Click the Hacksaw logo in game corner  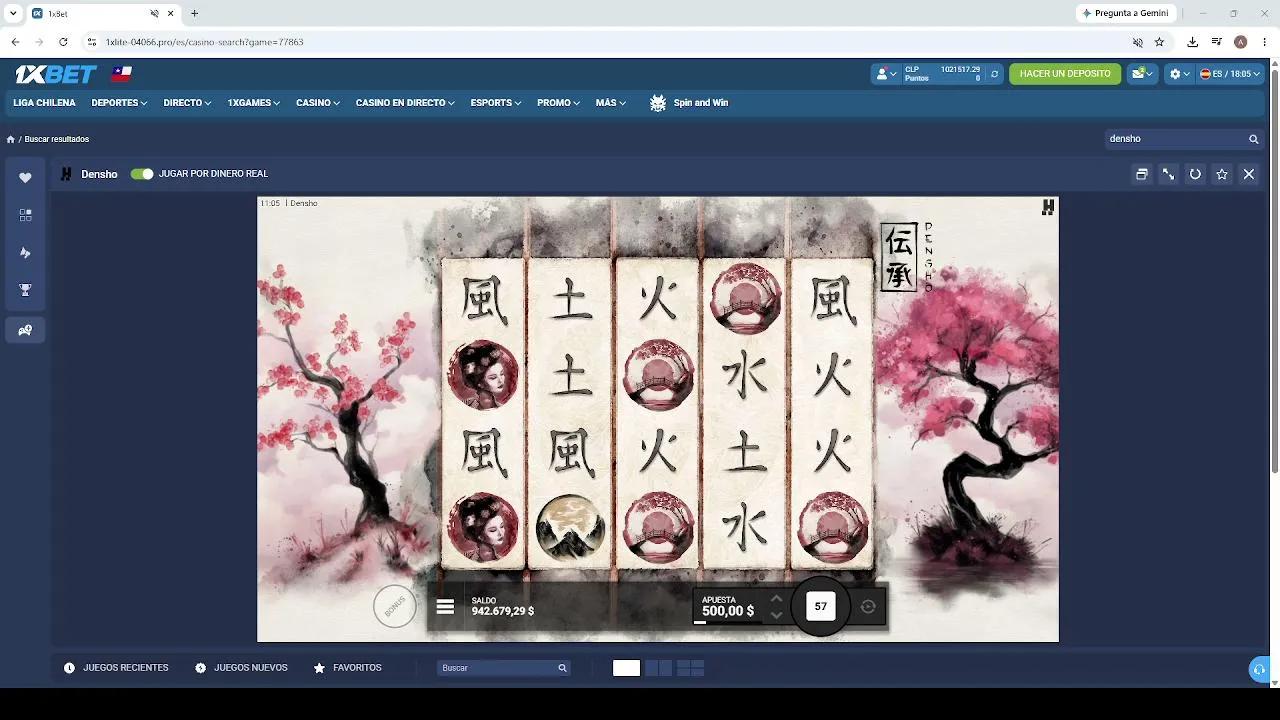pos(1047,207)
